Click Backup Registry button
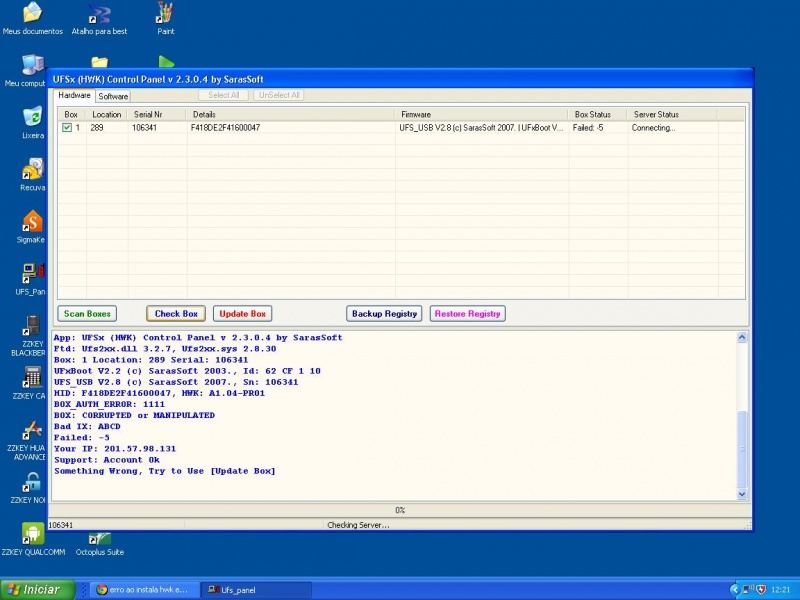 click(384, 314)
